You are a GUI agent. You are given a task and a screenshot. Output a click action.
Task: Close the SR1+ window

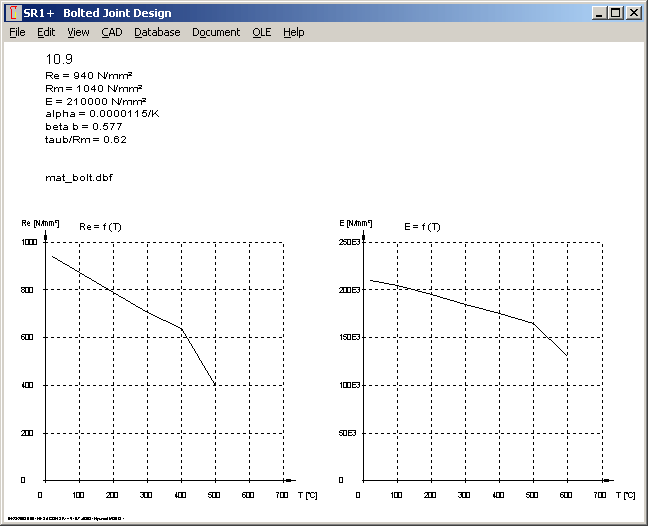(633, 13)
